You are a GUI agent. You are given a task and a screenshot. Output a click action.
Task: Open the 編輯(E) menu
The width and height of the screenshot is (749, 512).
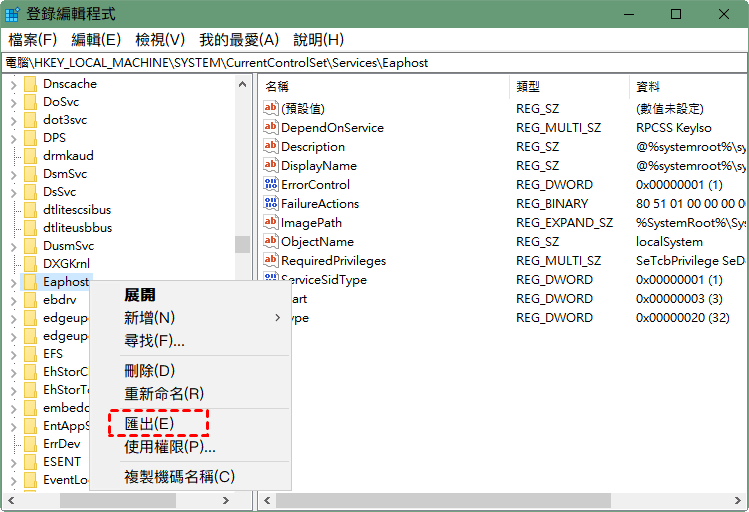pos(96,40)
